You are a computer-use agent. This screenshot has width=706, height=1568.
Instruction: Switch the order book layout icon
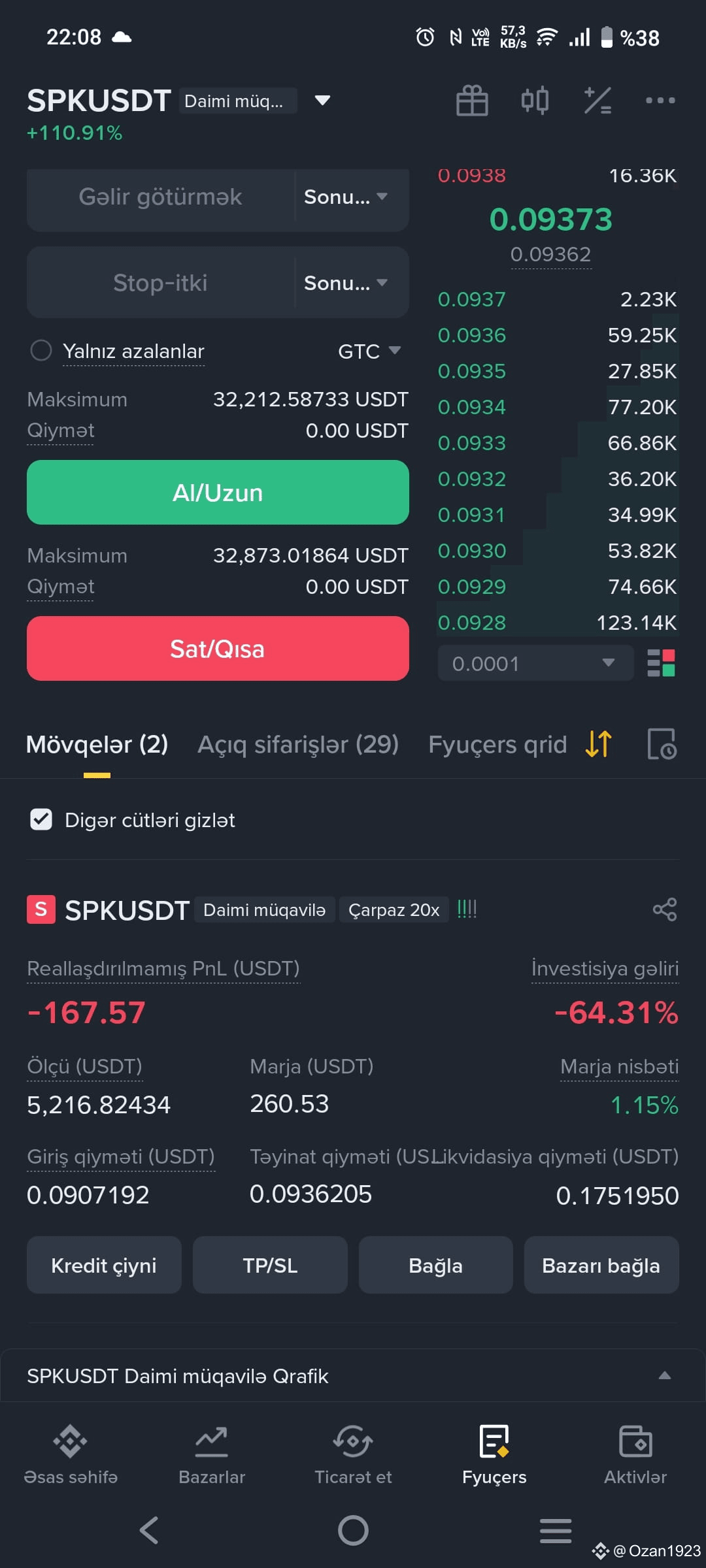661,663
